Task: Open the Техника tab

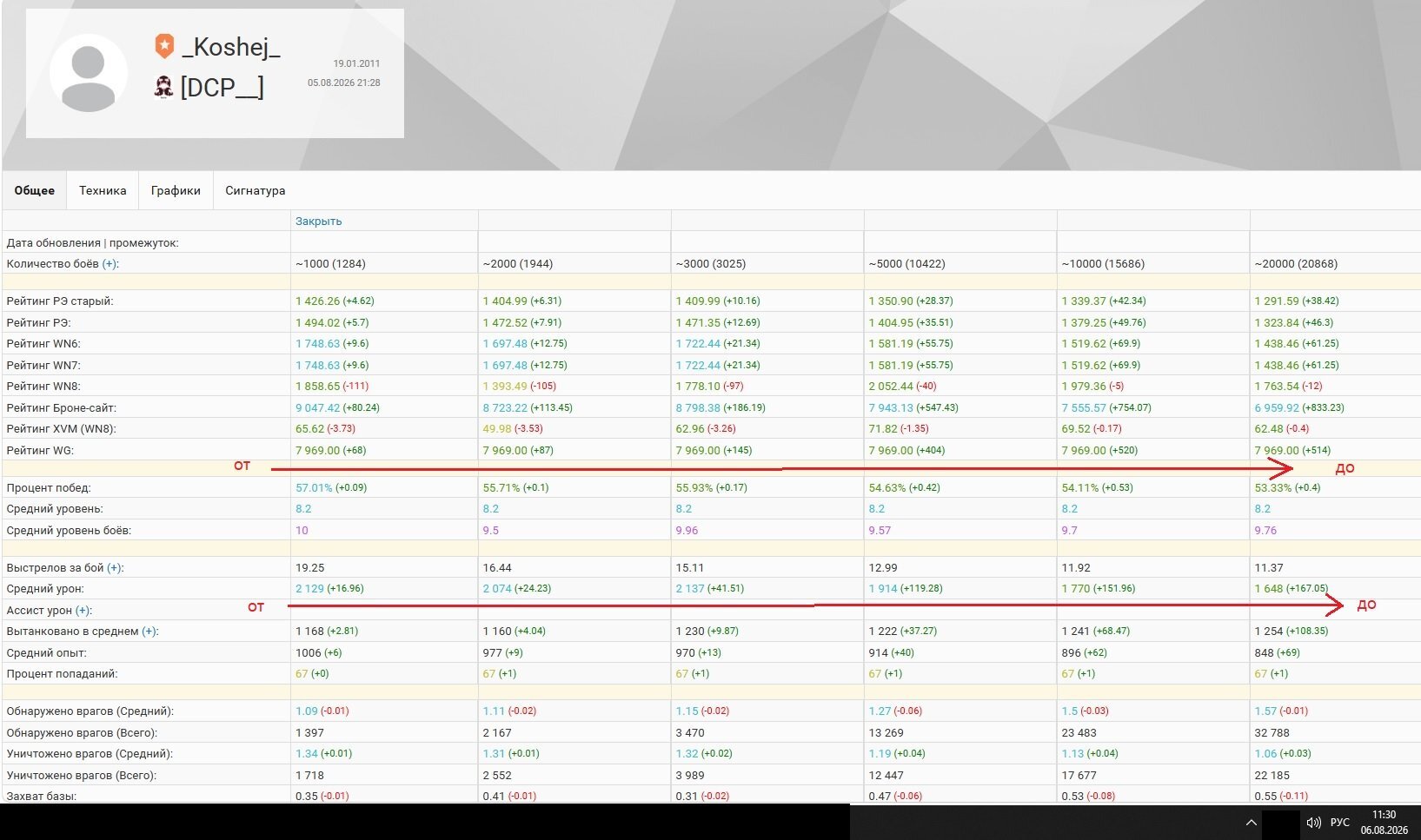Action: (103, 190)
